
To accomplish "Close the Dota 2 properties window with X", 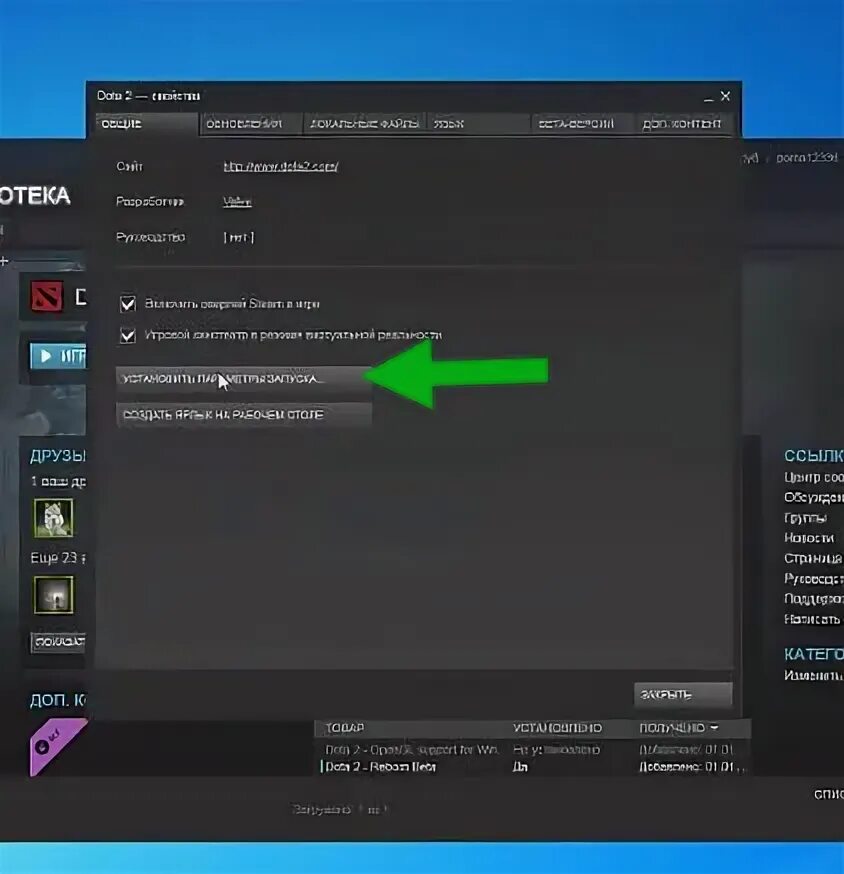I will point(725,96).
